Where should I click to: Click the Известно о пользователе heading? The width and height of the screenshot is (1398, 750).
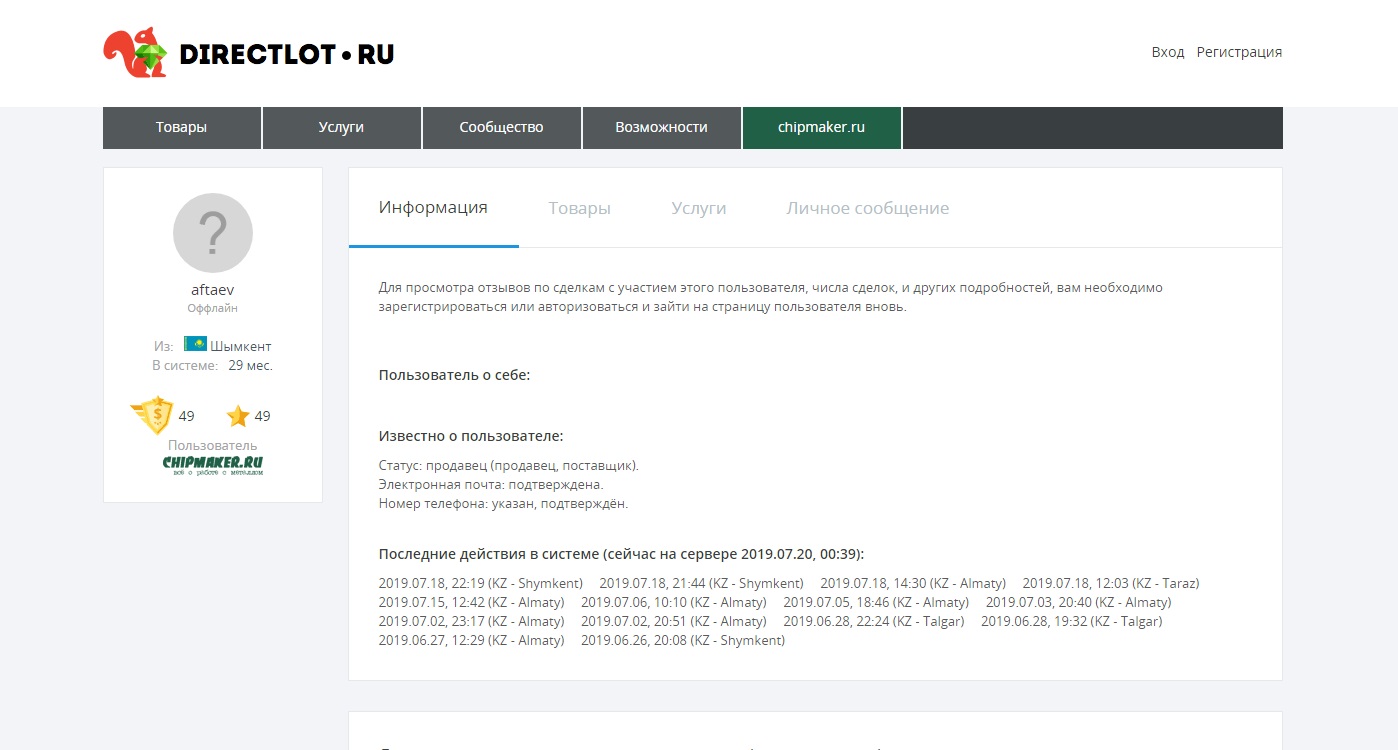[471, 436]
